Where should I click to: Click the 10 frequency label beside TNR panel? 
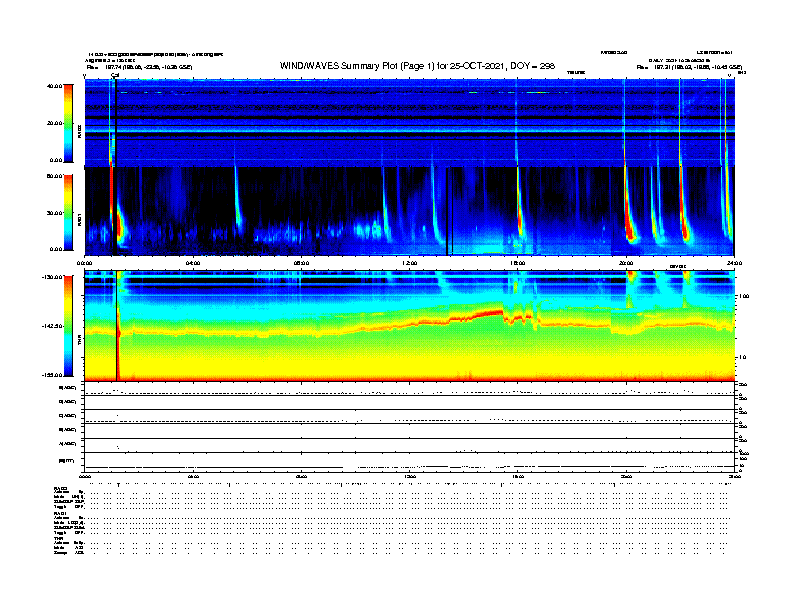click(745, 358)
